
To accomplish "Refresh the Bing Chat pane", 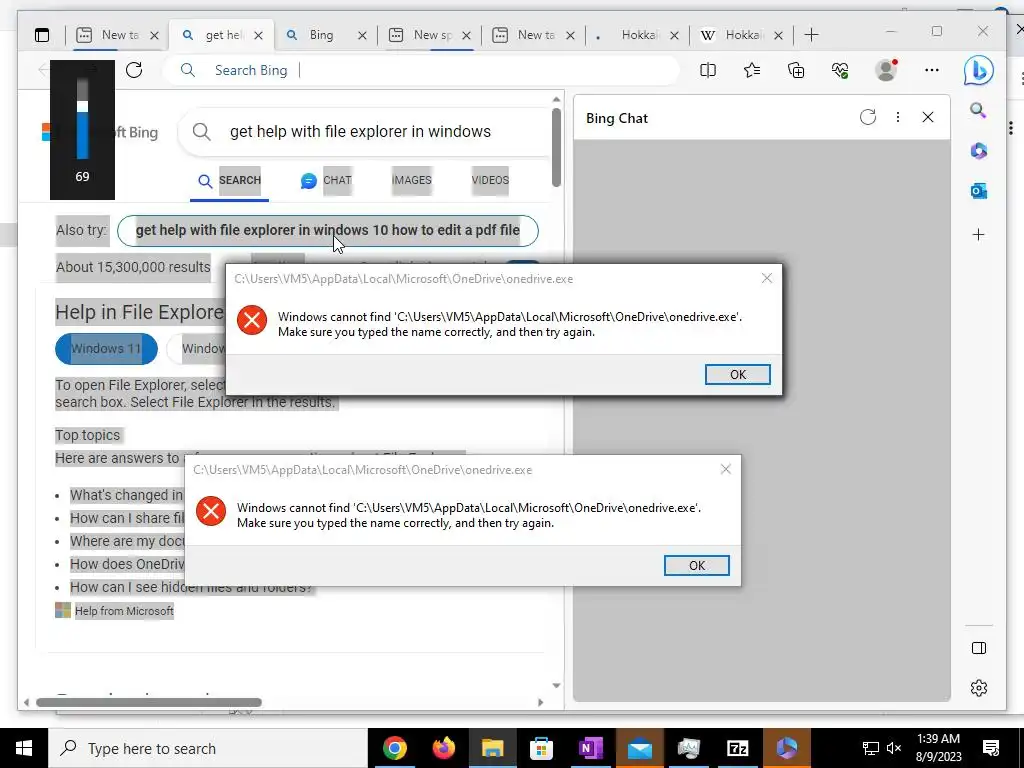I will pyautogui.click(x=867, y=117).
